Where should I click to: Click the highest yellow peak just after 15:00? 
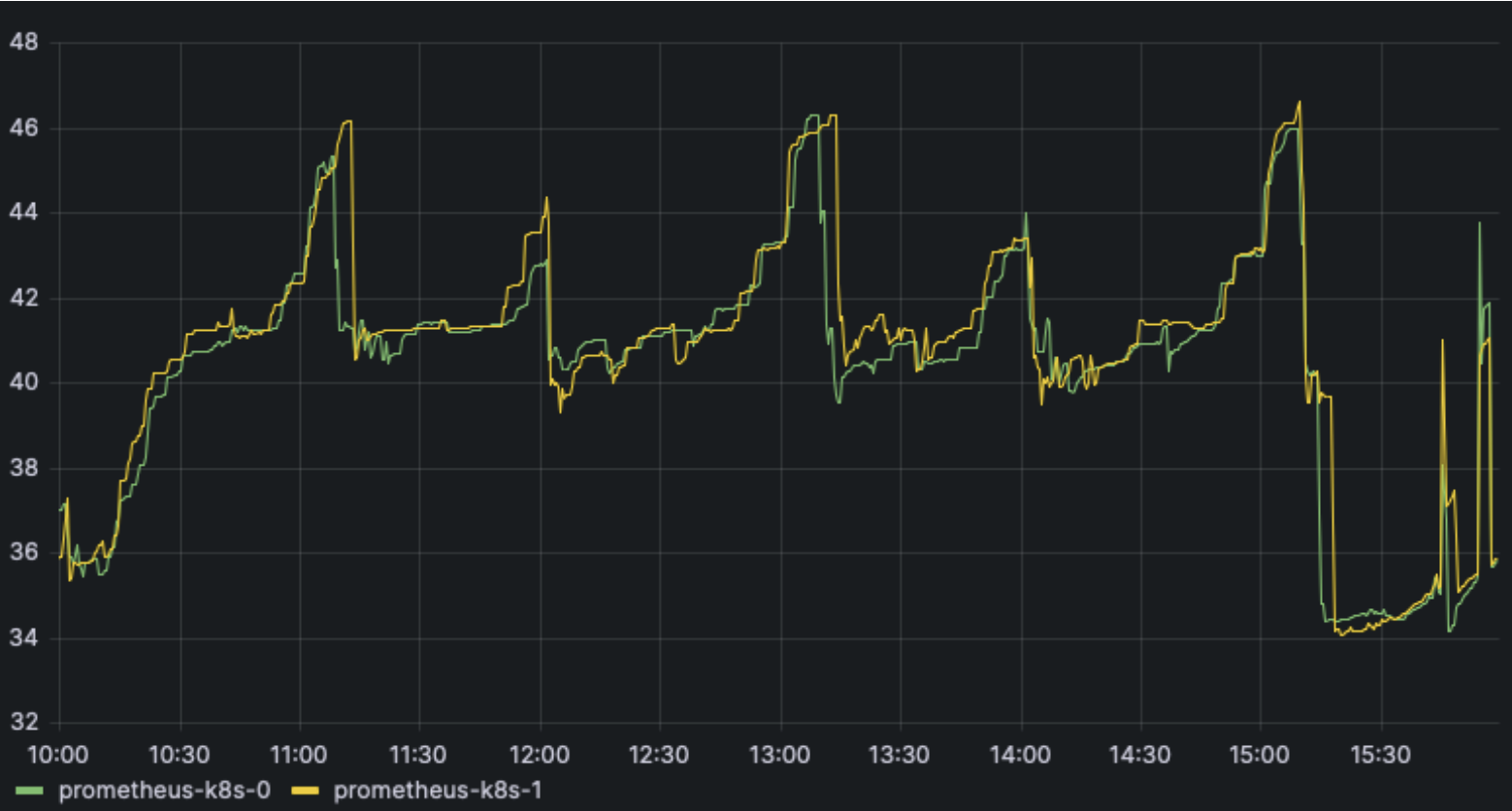click(1298, 103)
